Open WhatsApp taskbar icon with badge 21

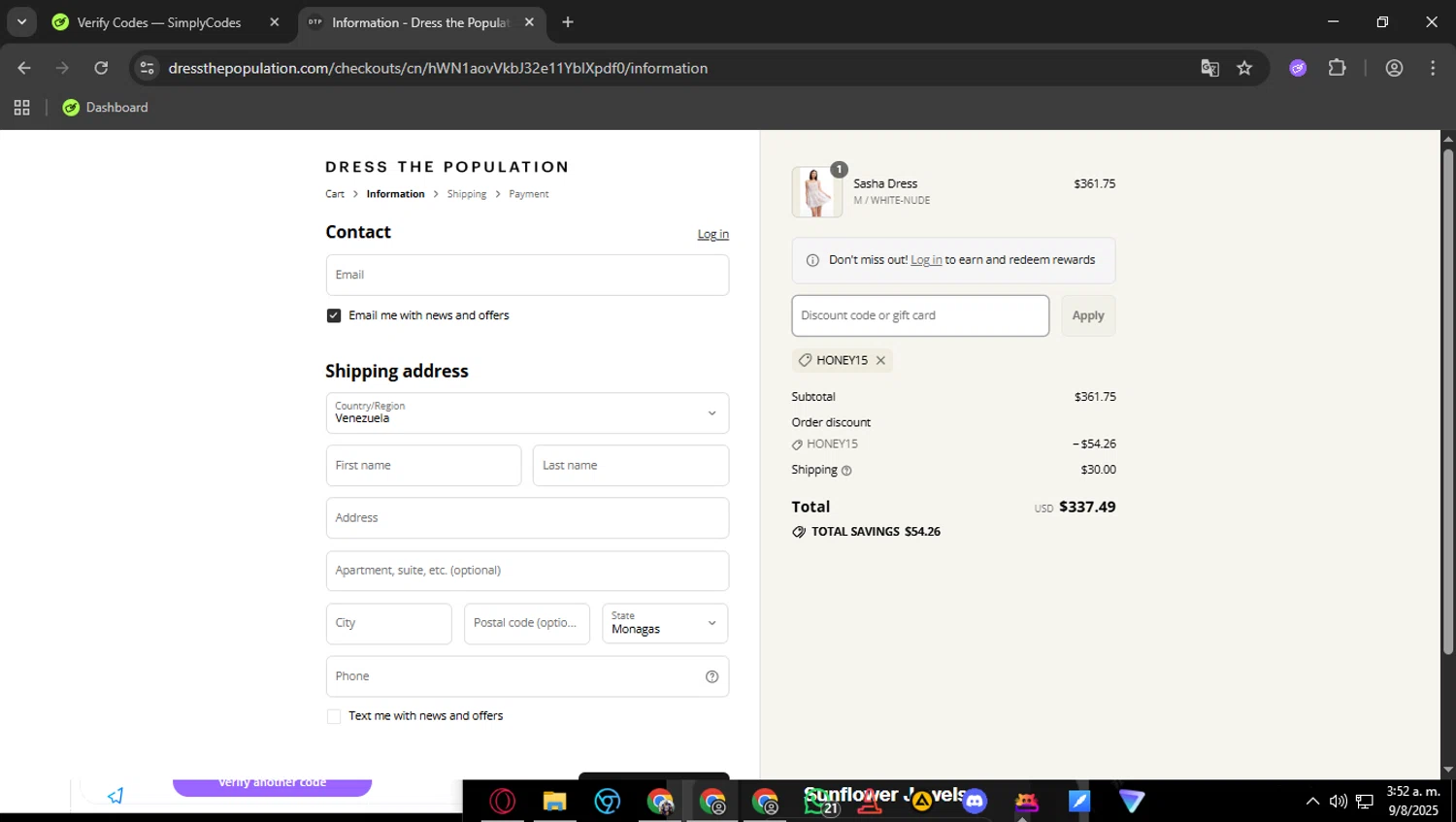(x=818, y=802)
